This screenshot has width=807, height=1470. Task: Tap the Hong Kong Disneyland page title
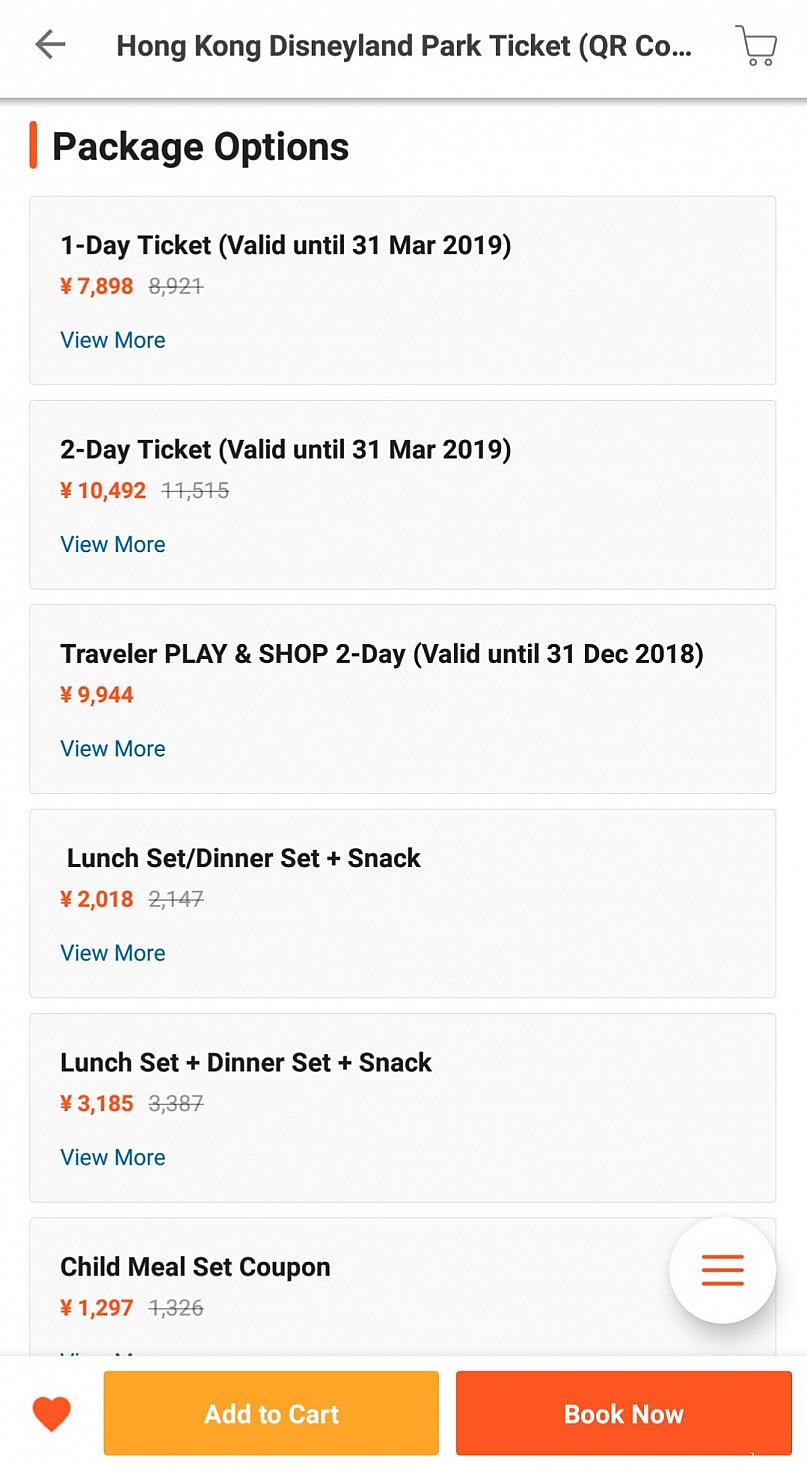tap(404, 46)
